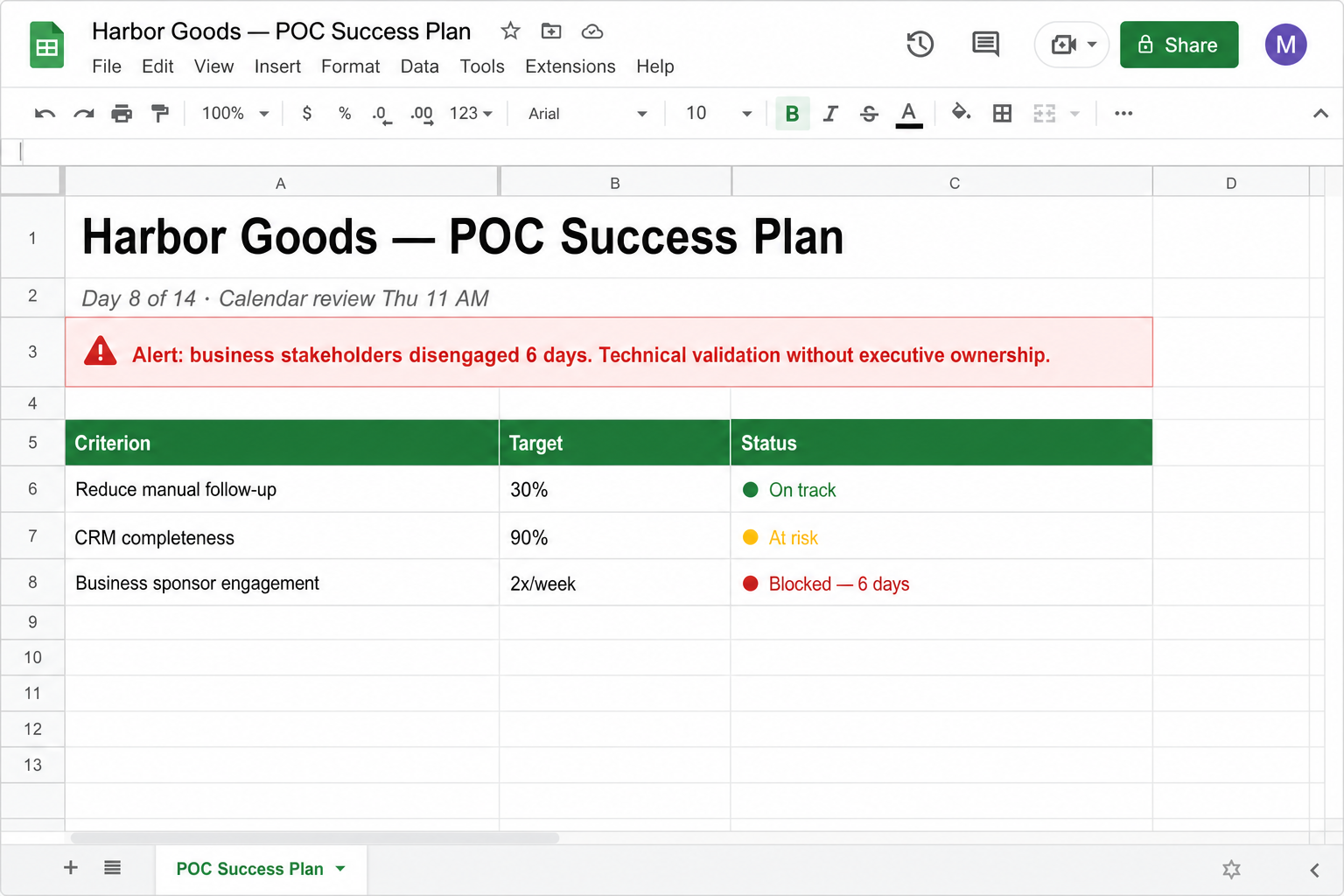The image size is (1344, 896).
Task: Expand the side panel chevron
Action: 1314,869
